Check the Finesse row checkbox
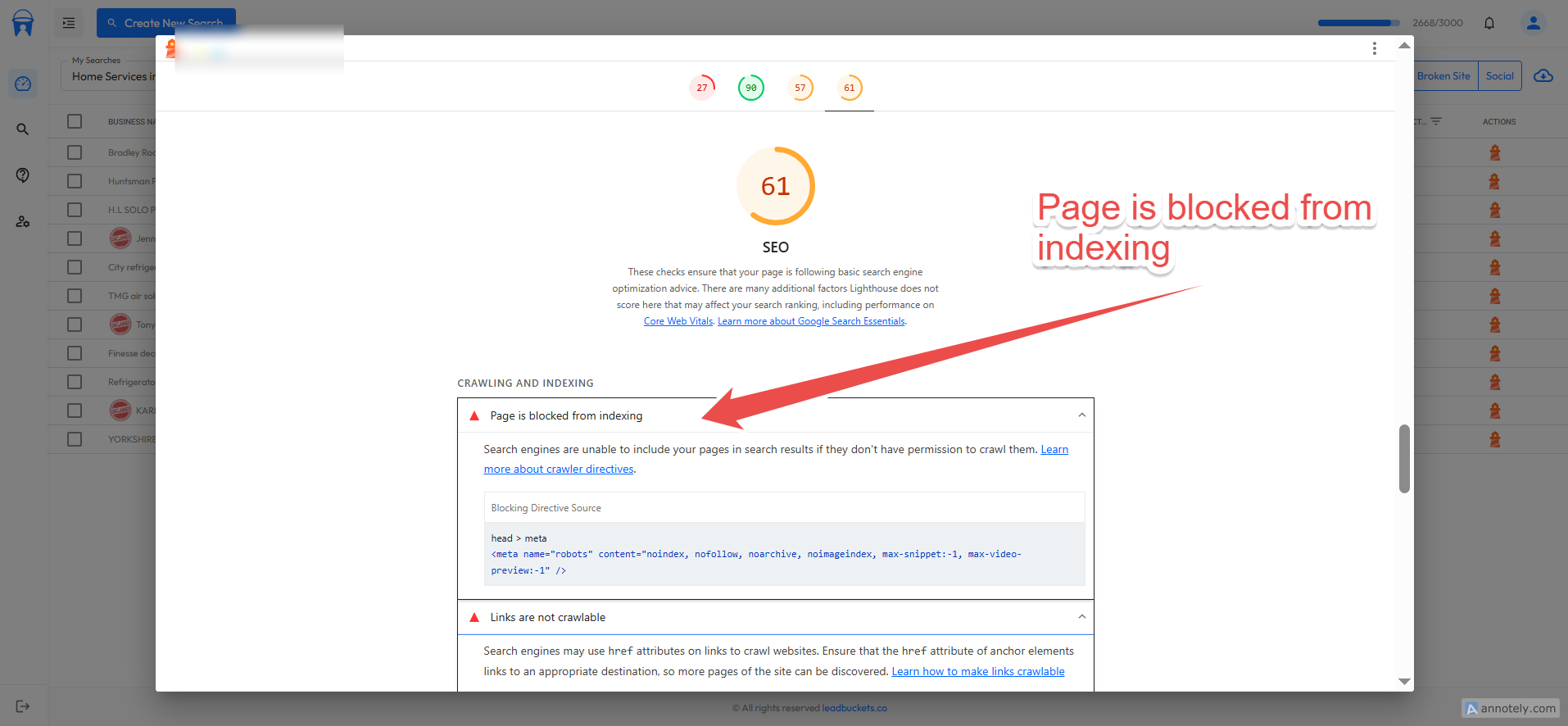 (75, 353)
